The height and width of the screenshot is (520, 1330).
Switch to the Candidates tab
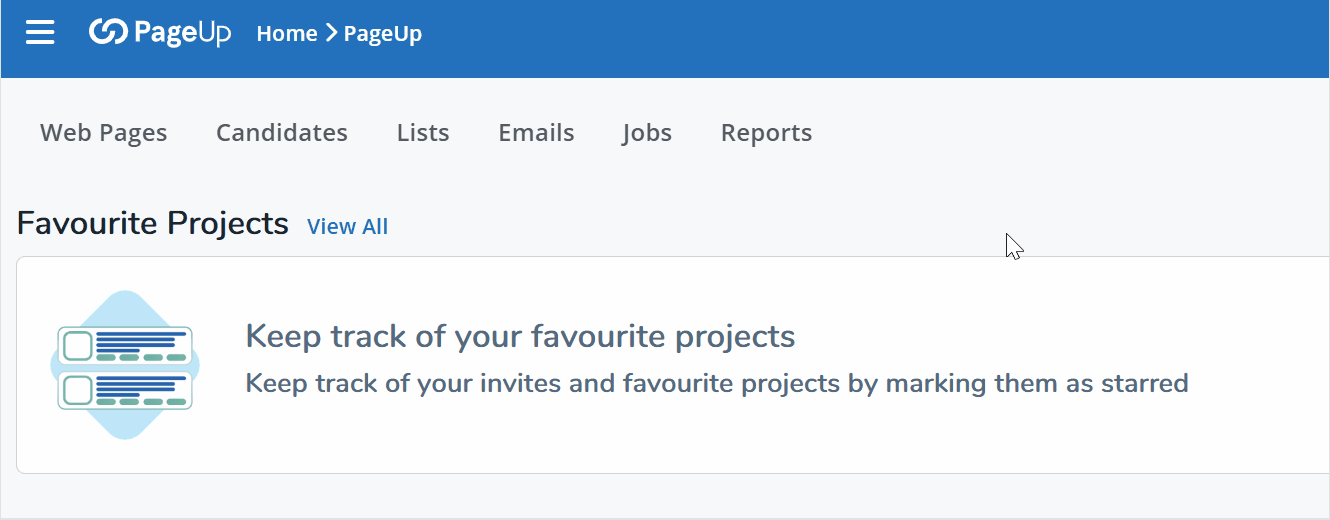(x=282, y=133)
